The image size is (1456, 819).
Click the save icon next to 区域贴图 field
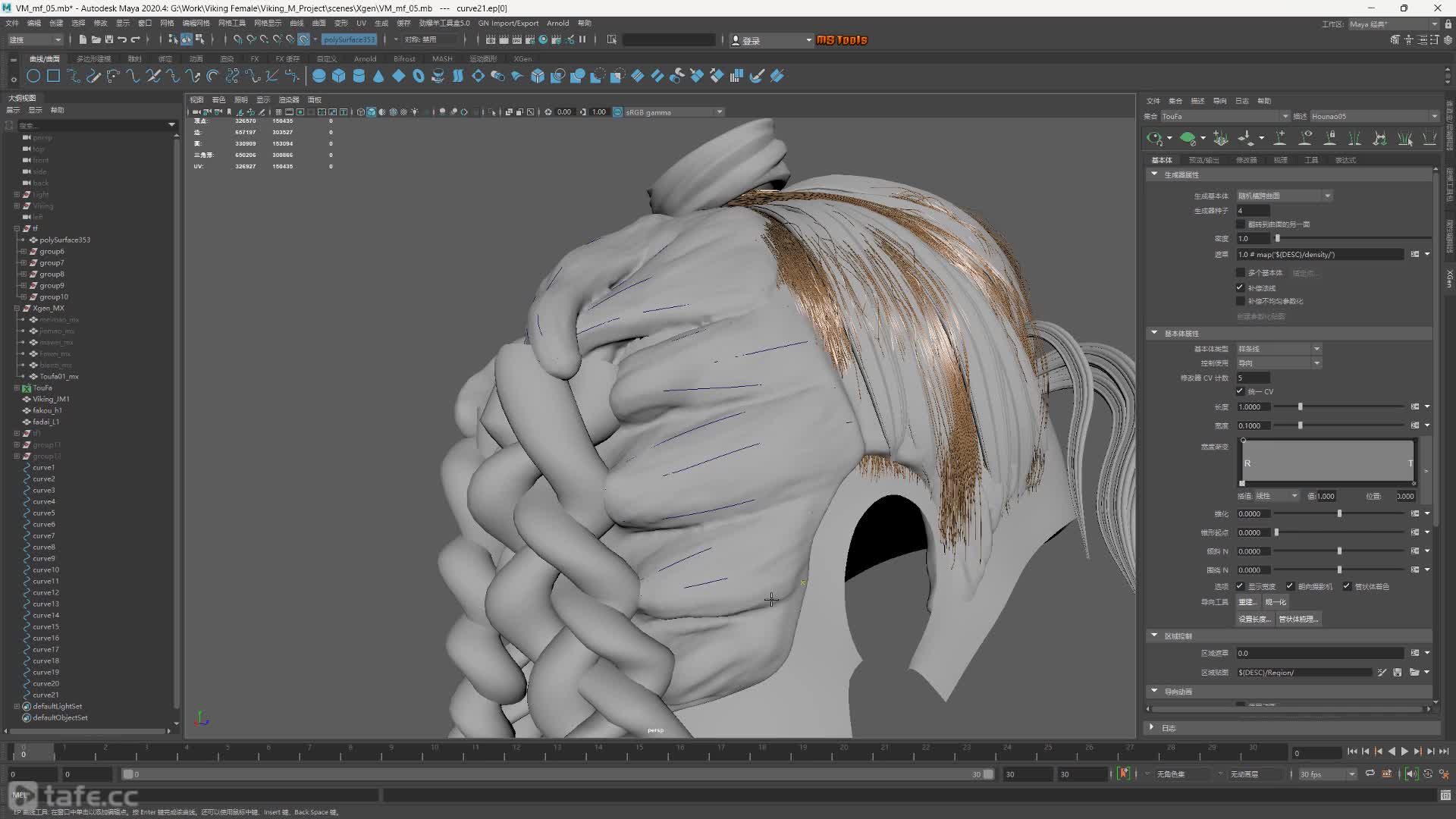(1398, 673)
